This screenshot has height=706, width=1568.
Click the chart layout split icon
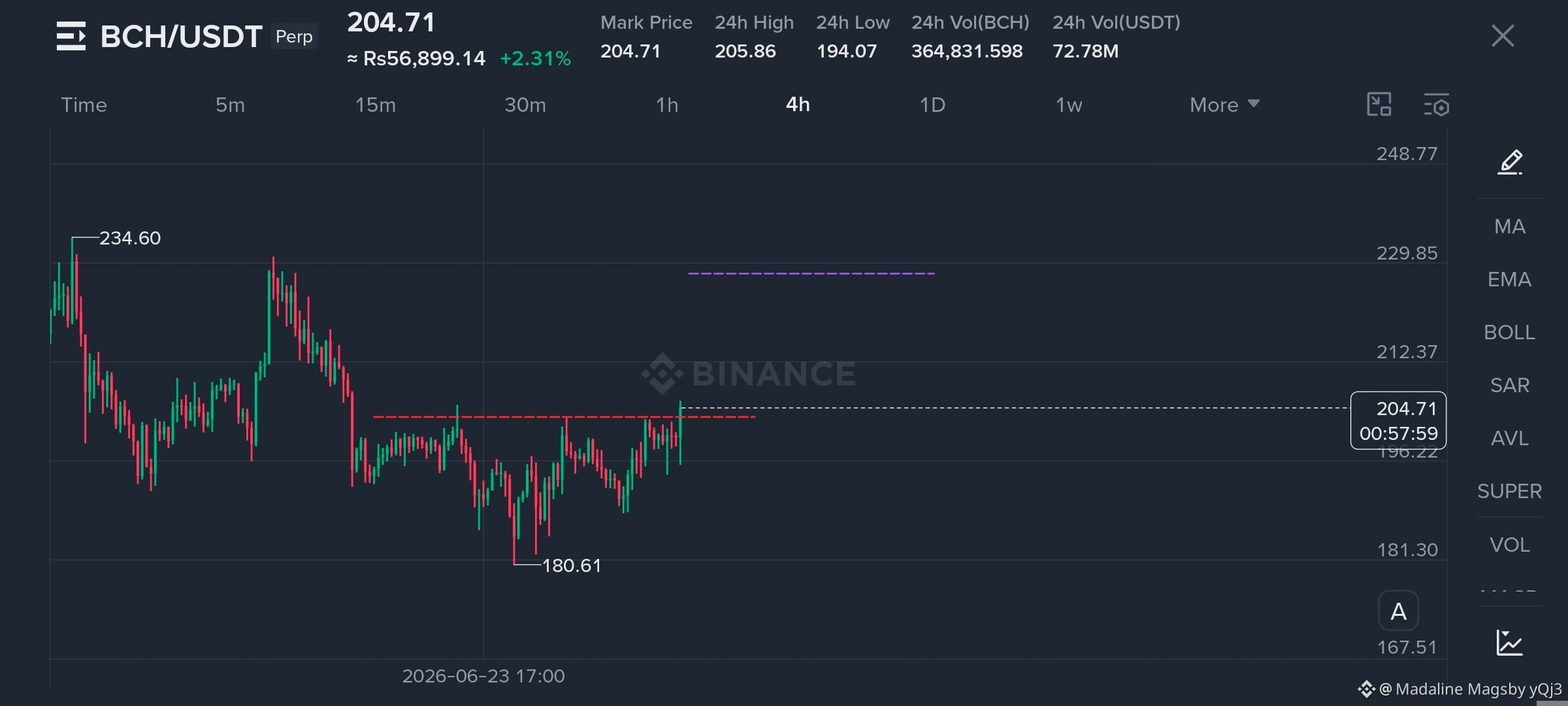pyautogui.click(x=1379, y=105)
